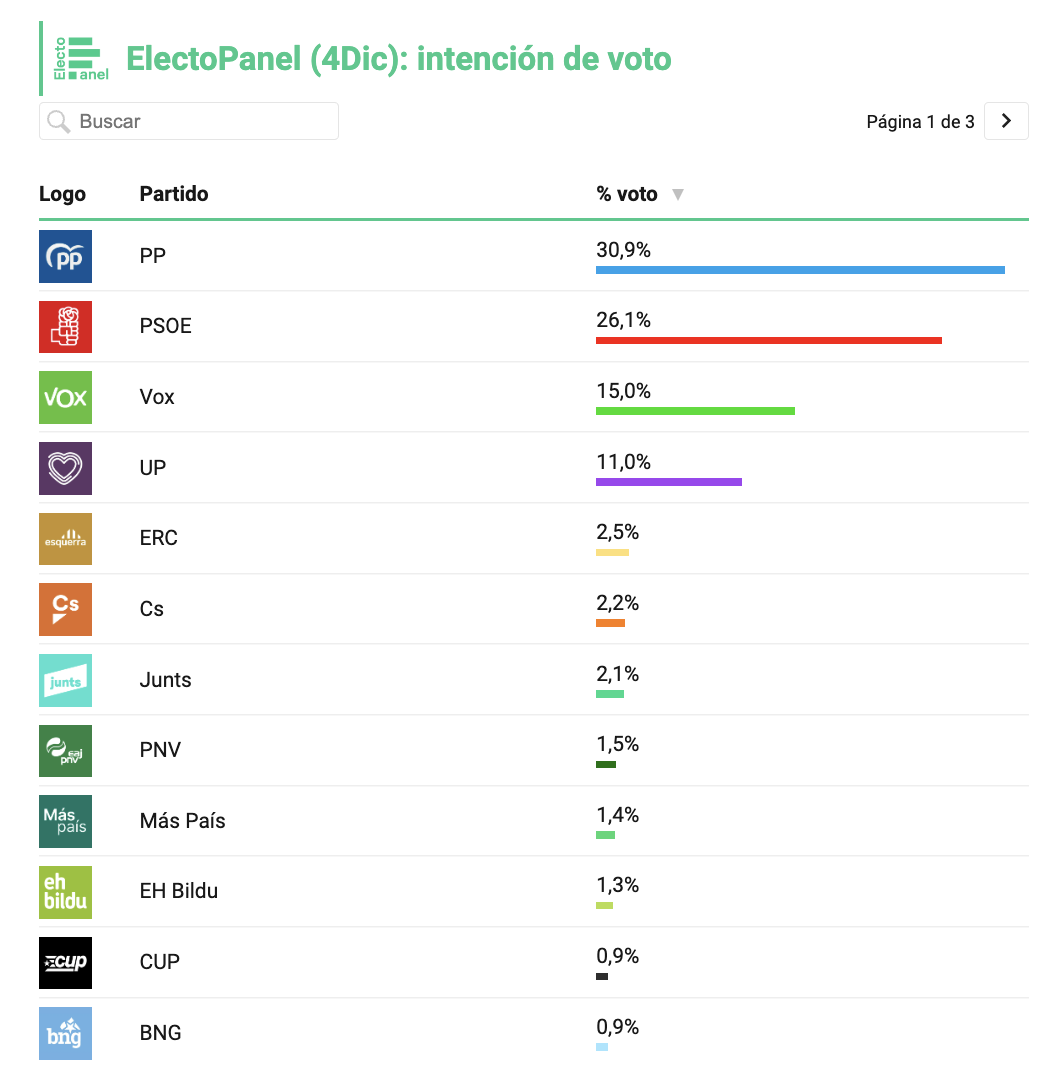Image resolution: width=1056 pixels, height=1080 pixels.
Task: Click the Partido column header
Action: tap(174, 194)
